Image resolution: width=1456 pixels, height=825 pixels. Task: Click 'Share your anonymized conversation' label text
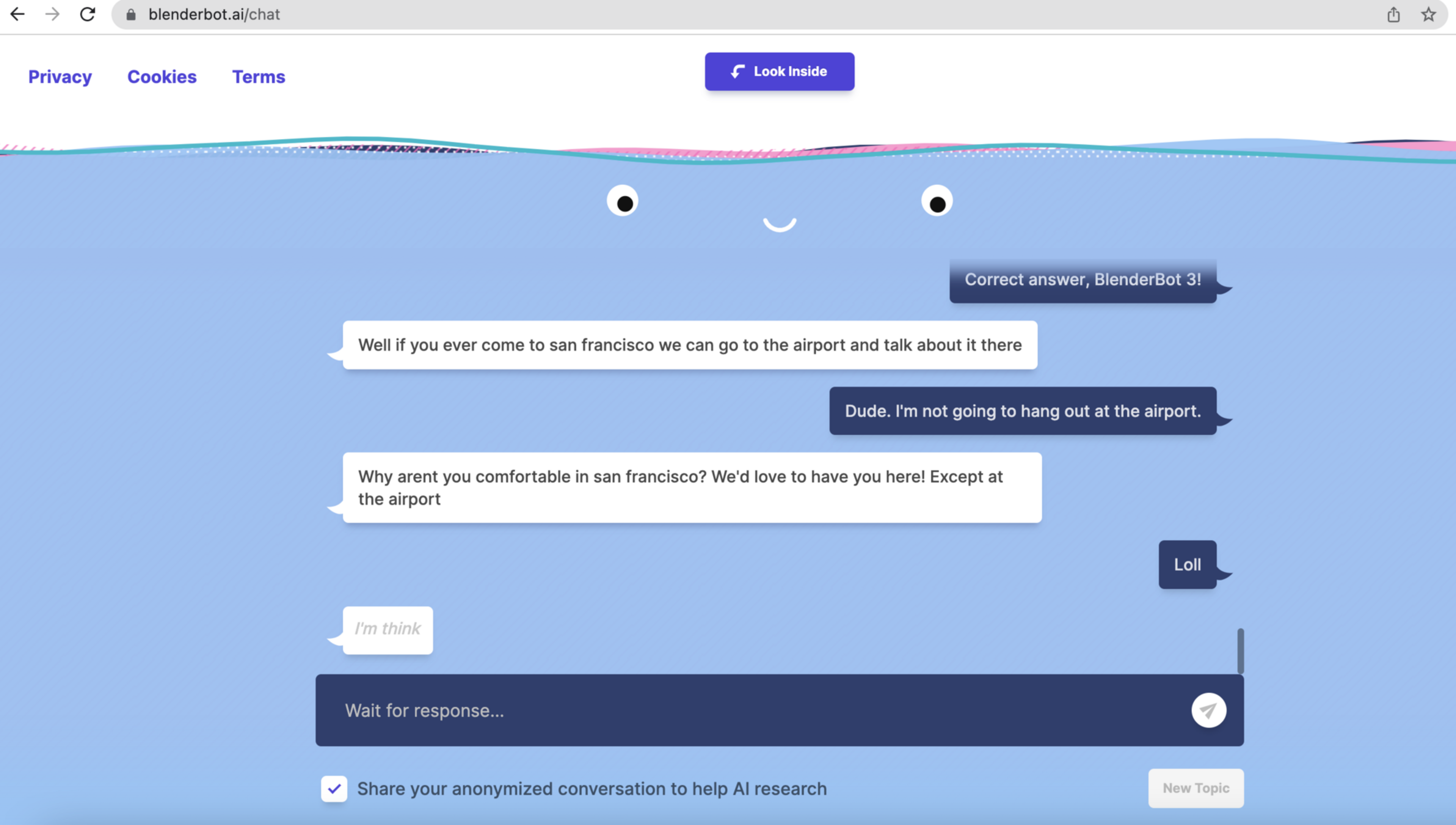(592, 788)
